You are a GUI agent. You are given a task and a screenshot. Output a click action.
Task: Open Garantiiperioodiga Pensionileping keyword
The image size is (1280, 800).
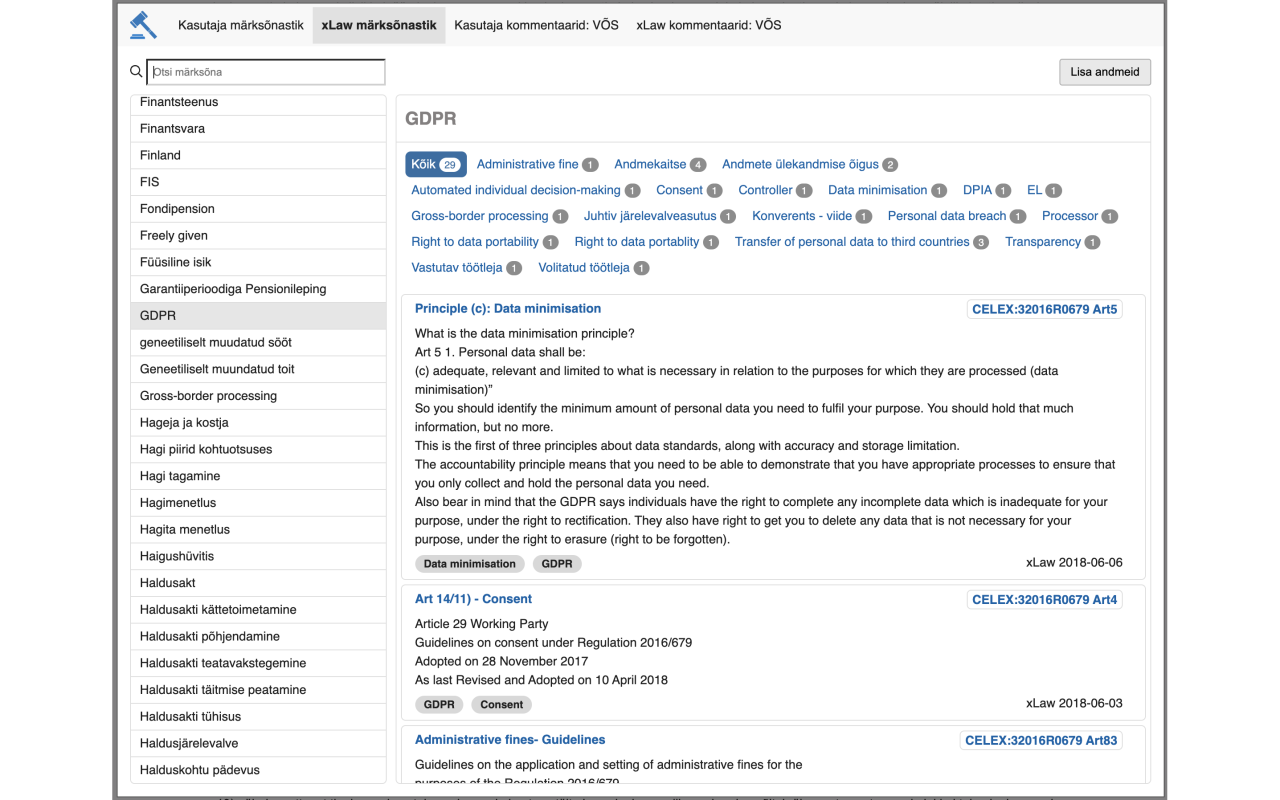click(x=258, y=289)
